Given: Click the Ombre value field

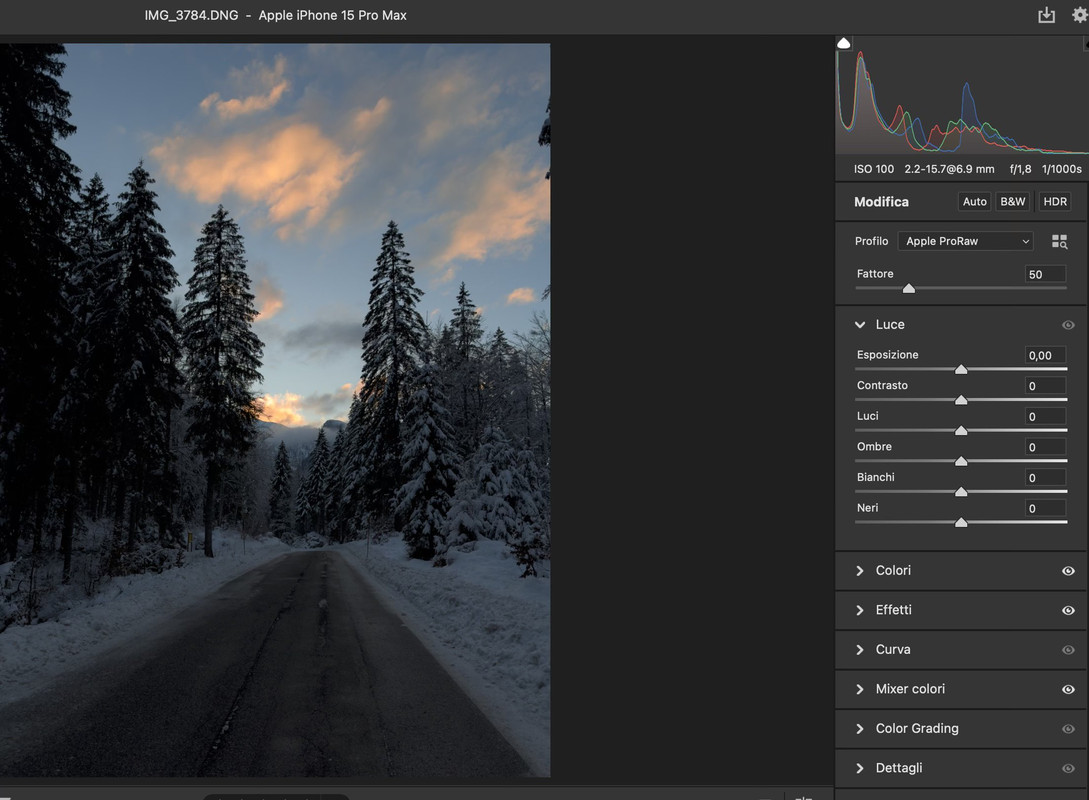Looking at the screenshot, I should click(x=1045, y=447).
